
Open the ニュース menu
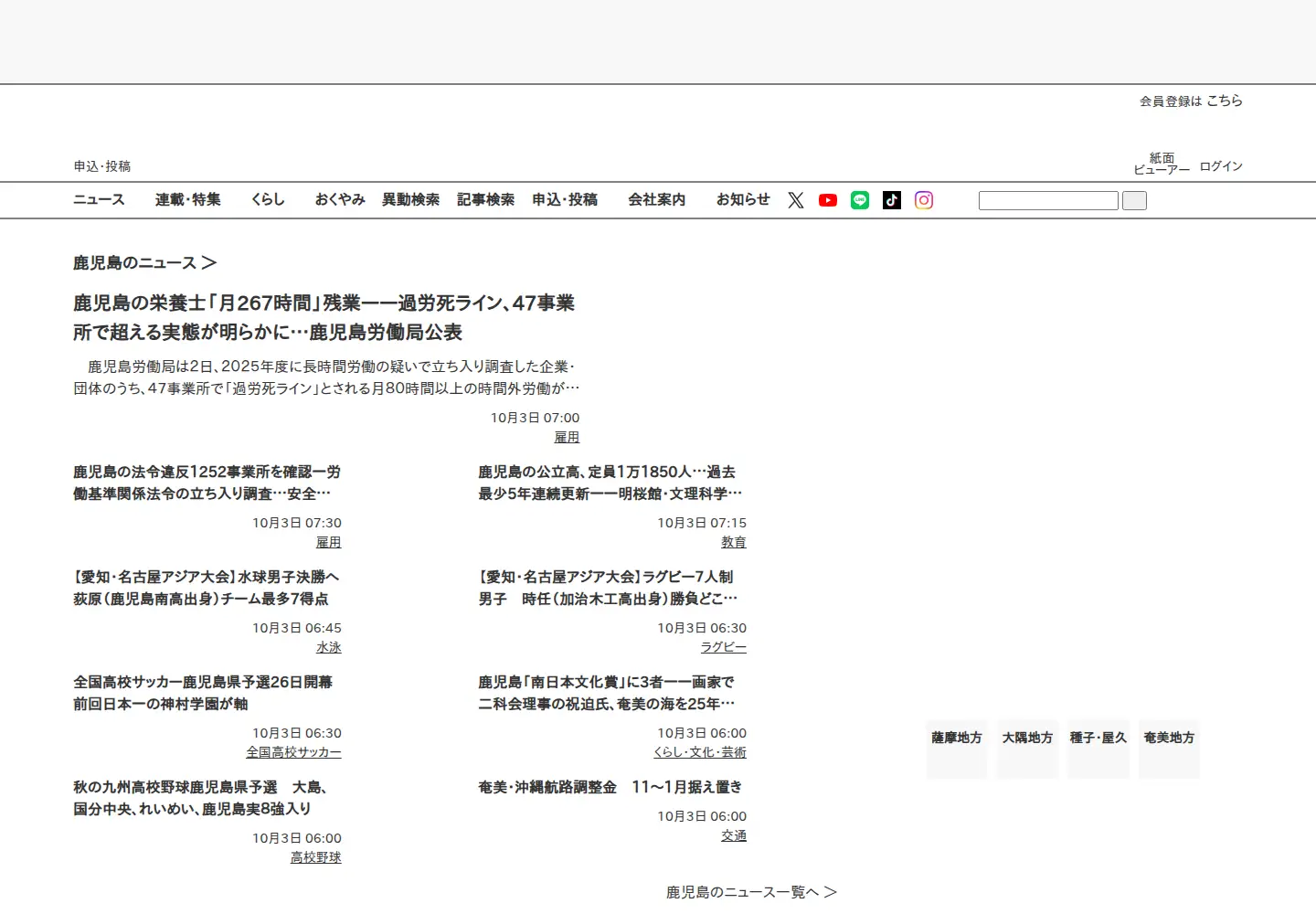click(99, 199)
